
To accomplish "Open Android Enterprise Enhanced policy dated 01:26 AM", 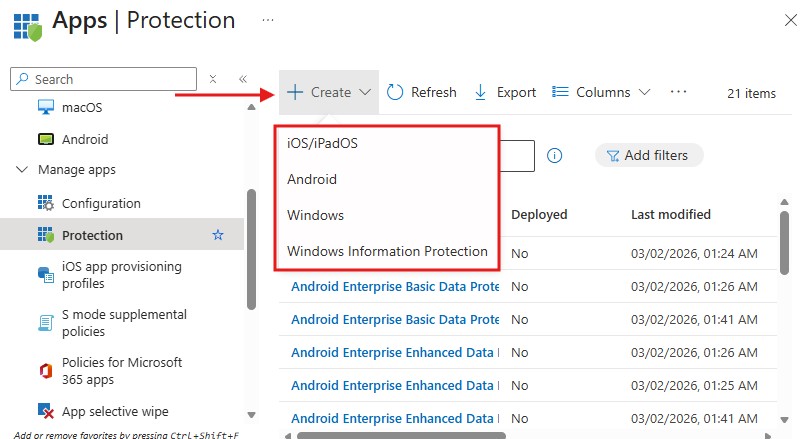I will pyautogui.click(x=395, y=352).
